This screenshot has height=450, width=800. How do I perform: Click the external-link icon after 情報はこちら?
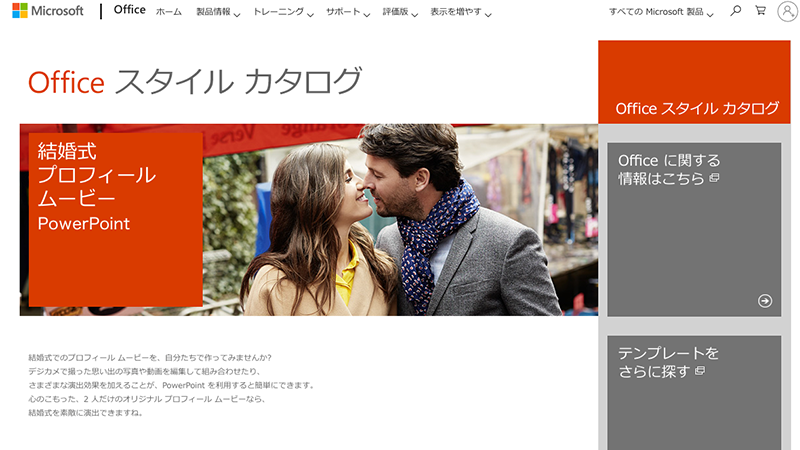[x=714, y=179]
